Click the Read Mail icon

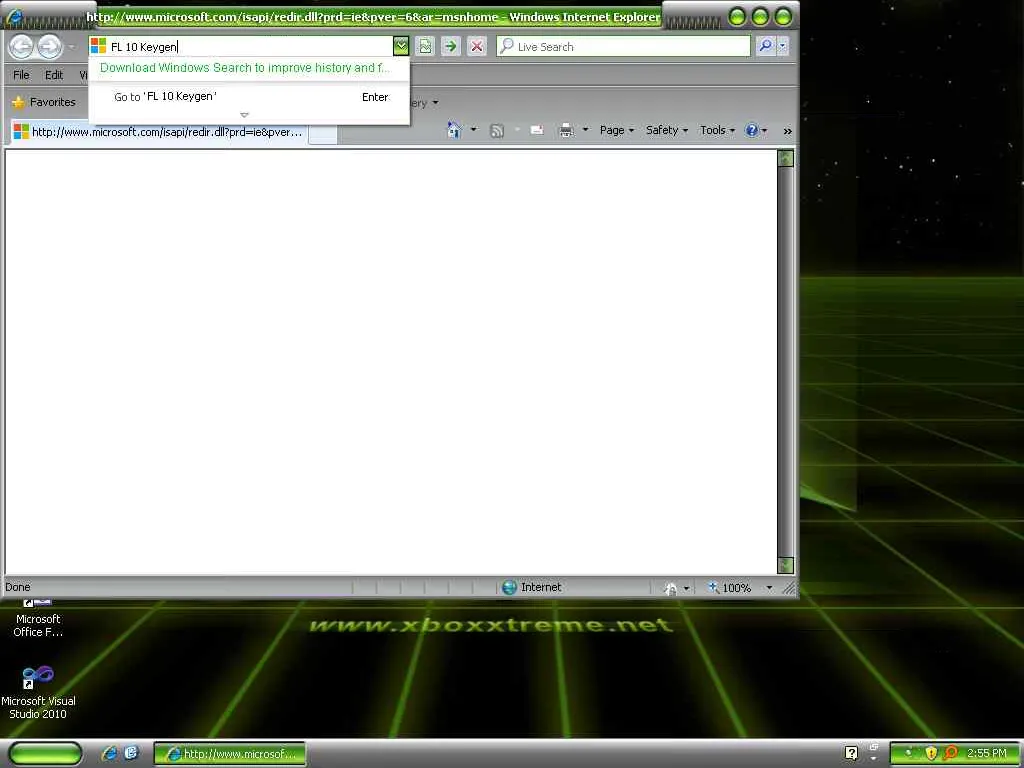(x=537, y=130)
